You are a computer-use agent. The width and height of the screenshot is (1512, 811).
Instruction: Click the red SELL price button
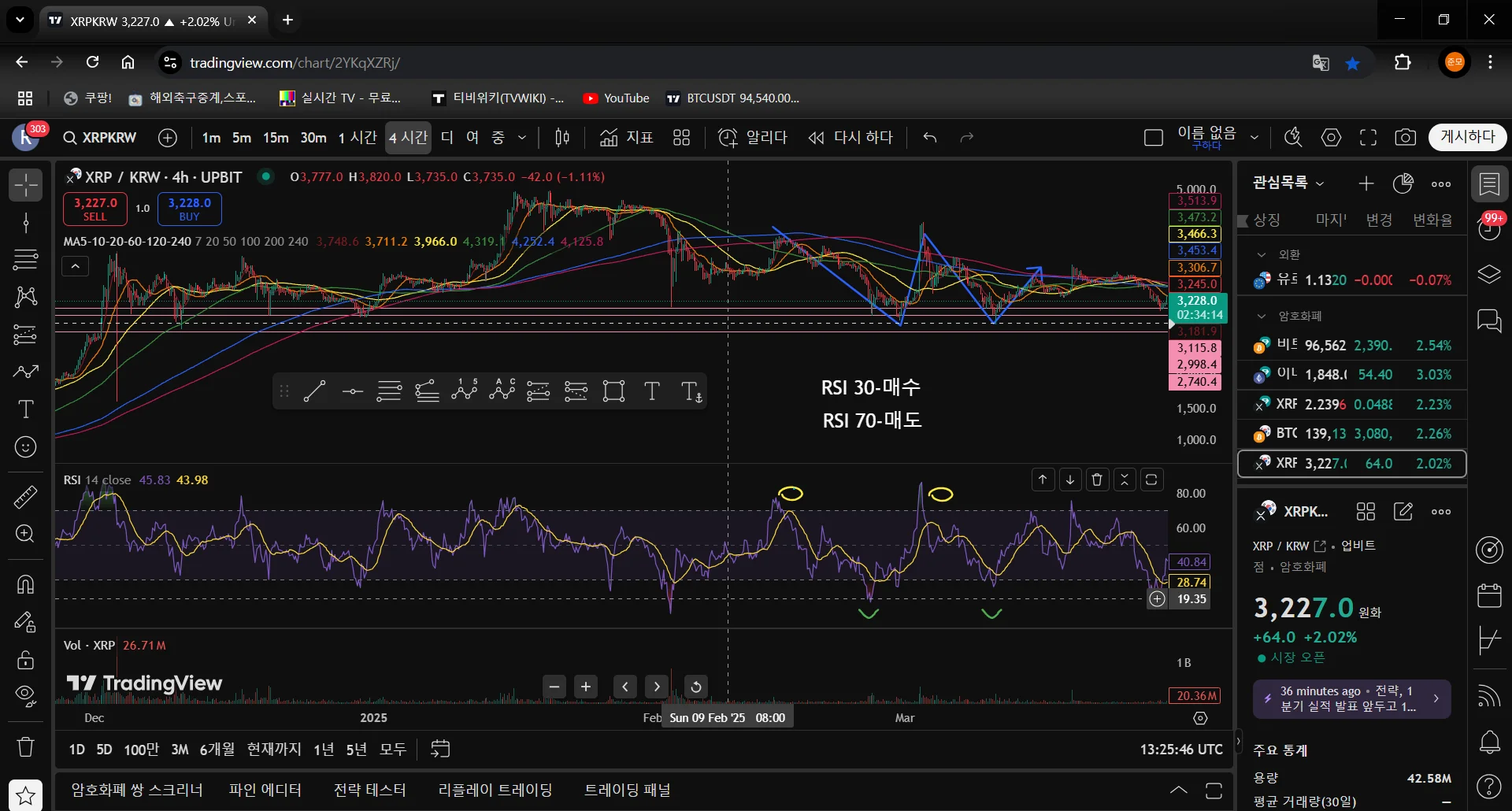(x=95, y=209)
